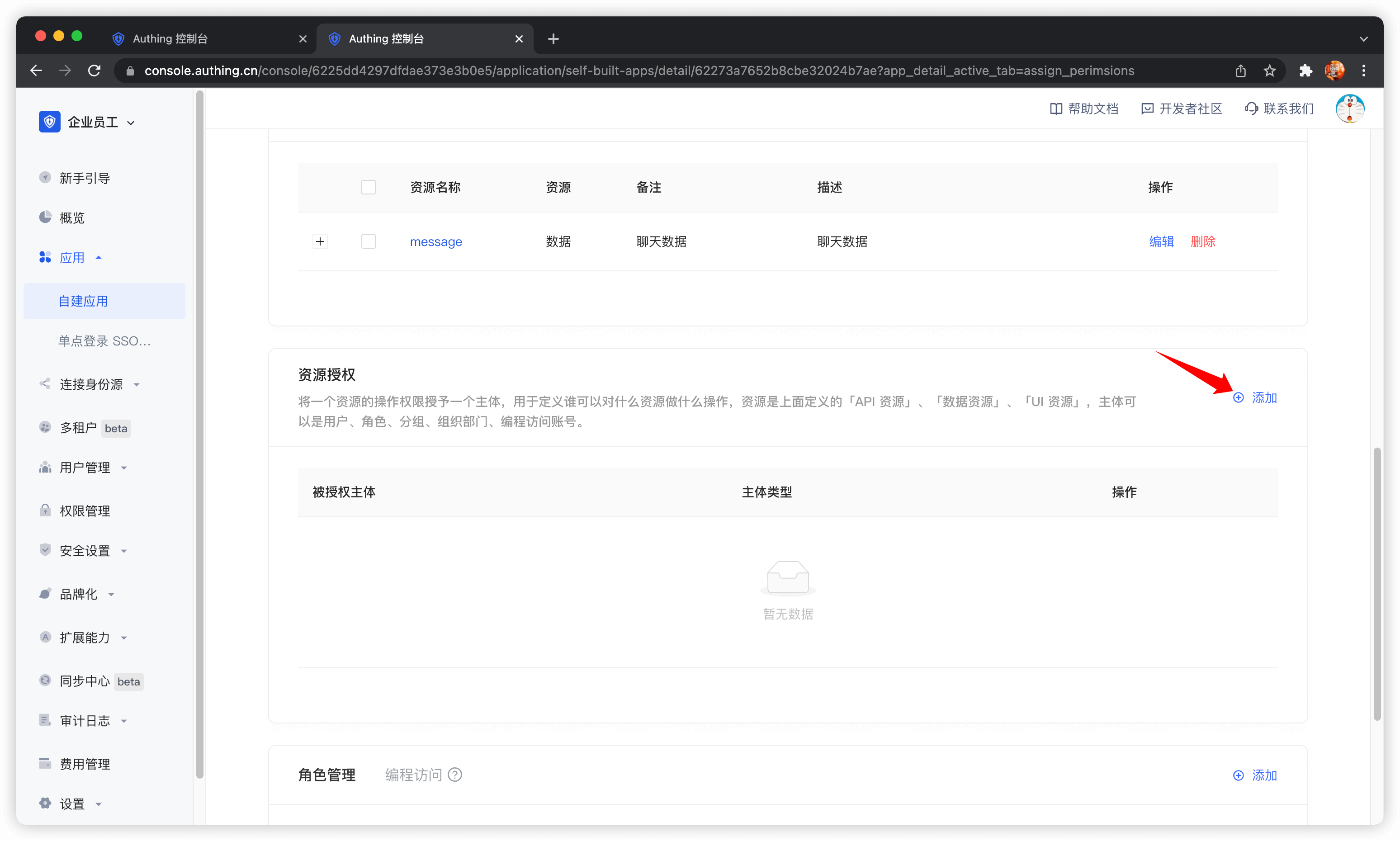Screen dimensions: 1400x841
Task: Click the help icon next to 编程访问
Action: tap(454, 775)
